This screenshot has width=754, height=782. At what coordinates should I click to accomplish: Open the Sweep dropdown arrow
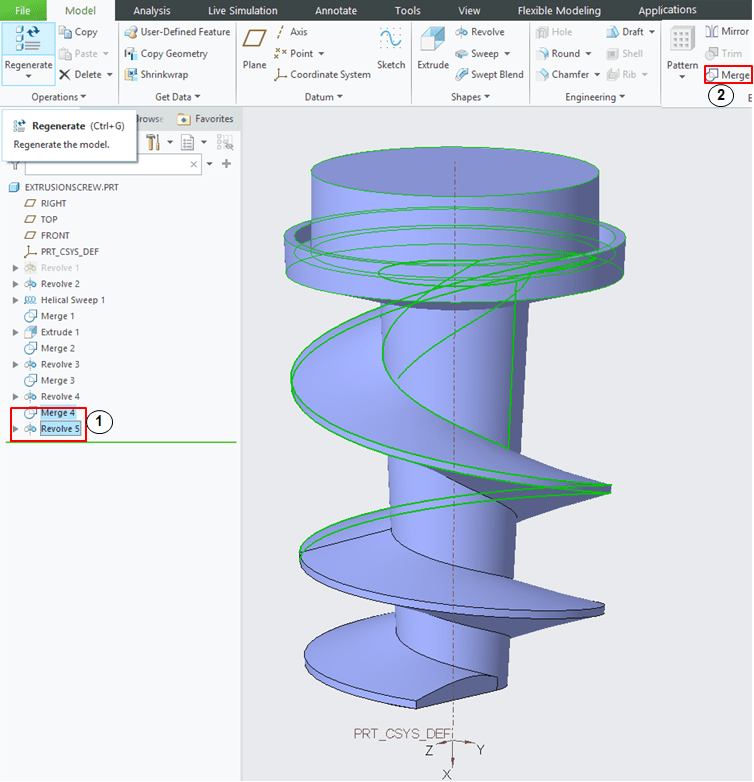[x=507, y=54]
